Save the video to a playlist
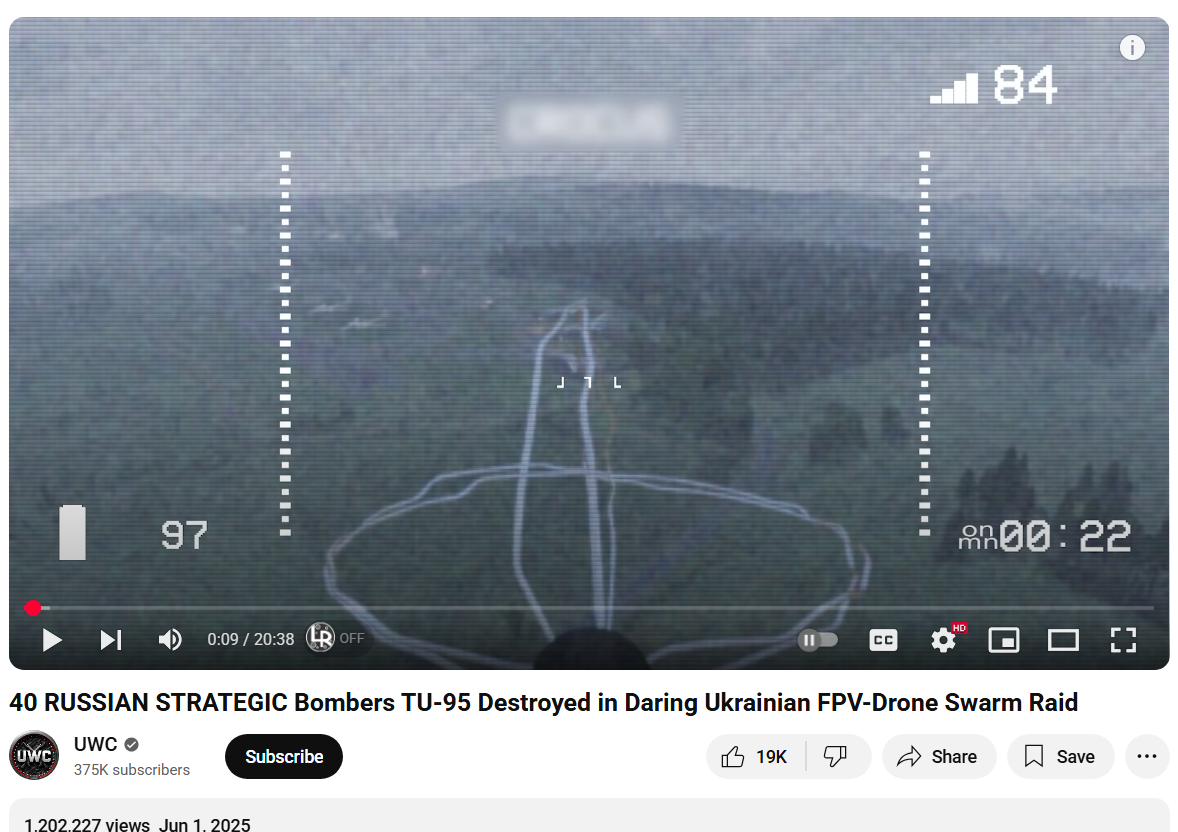1178x832 pixels. coord(1060,756)
